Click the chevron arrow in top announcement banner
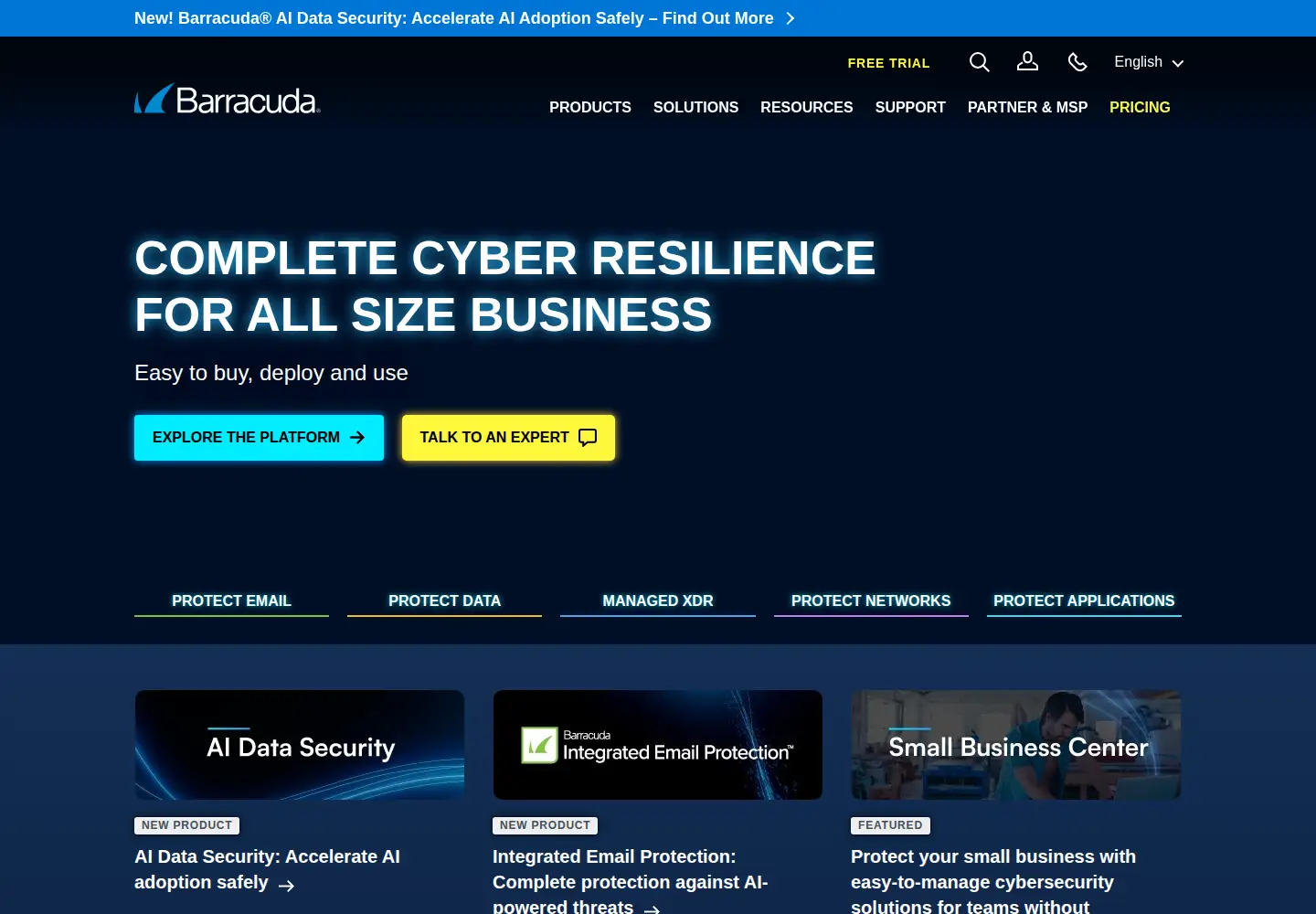1316x914 pixels. (x=791, y=18)
